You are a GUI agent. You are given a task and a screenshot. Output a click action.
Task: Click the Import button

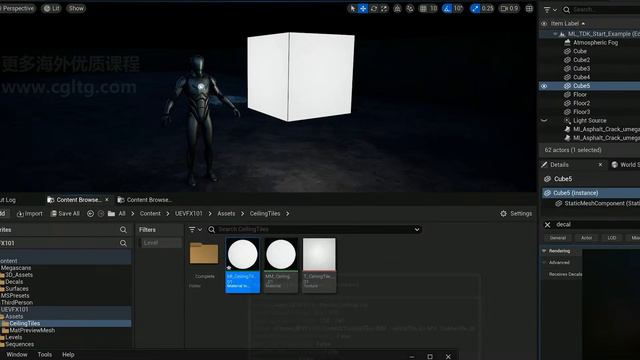point(29,214)
